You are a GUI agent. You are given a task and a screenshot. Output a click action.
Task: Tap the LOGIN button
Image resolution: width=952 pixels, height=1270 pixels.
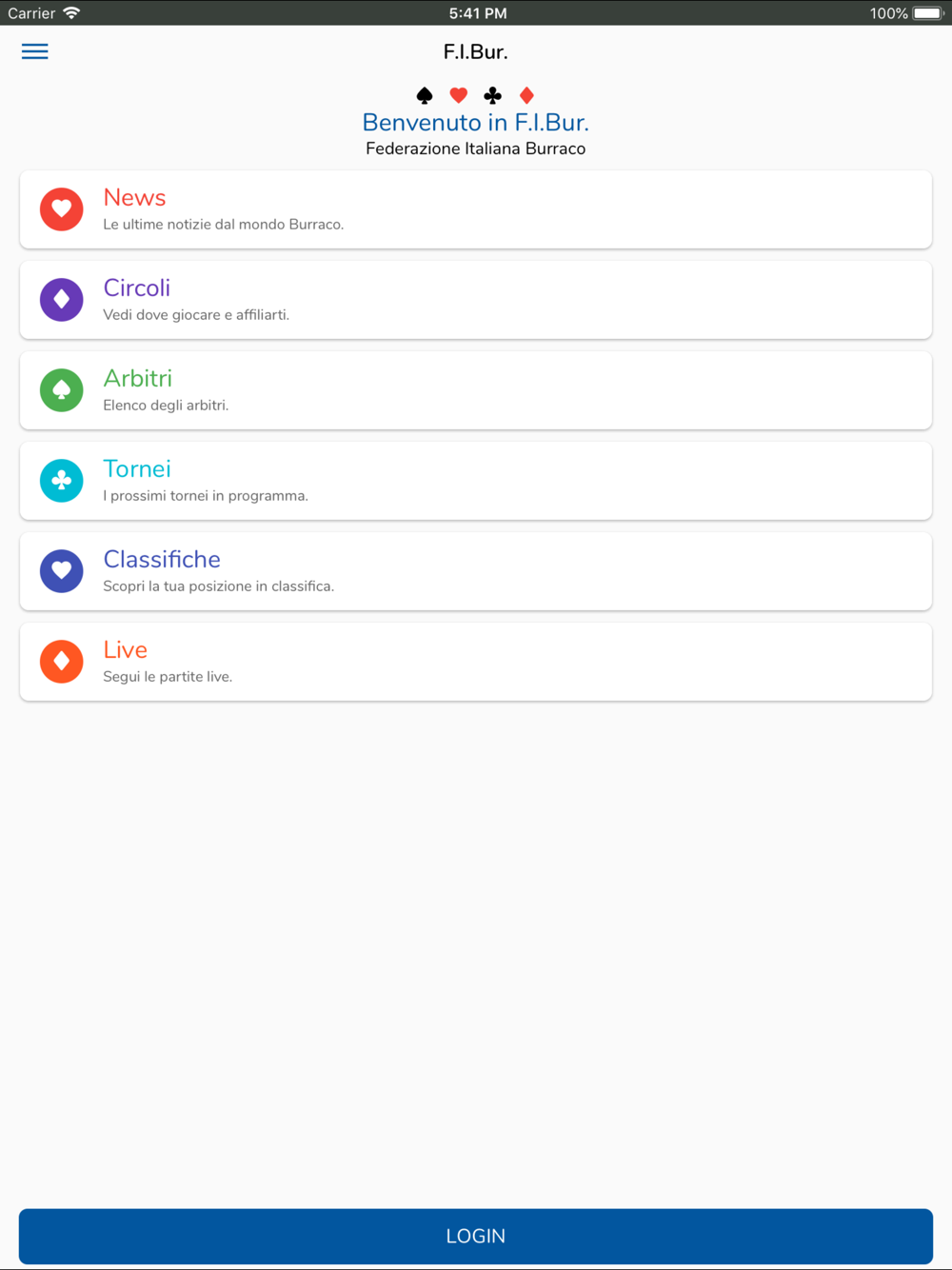[476, 1237]
